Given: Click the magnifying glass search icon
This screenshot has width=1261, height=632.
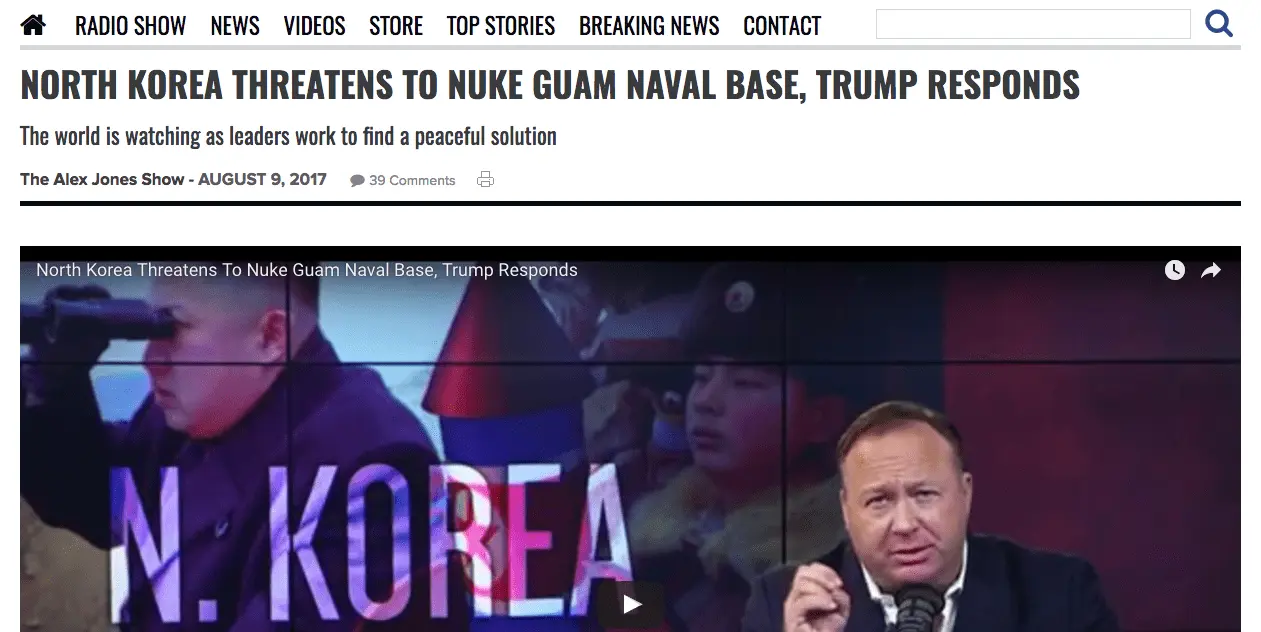Looking at the screenshot, I should coord(1219,23).
